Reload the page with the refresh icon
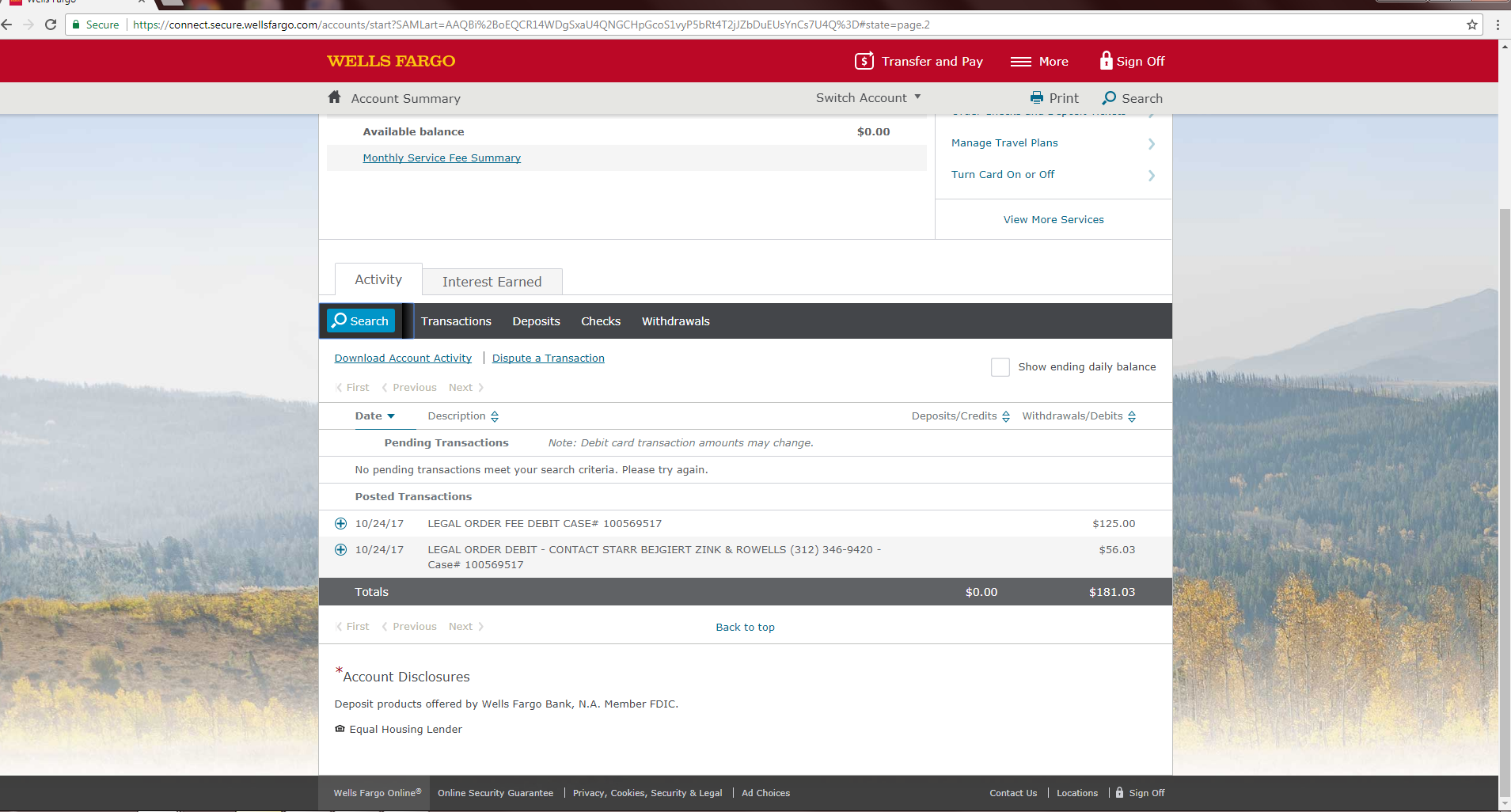Screen dimensions: 1511x812 (x=51, y=25)
